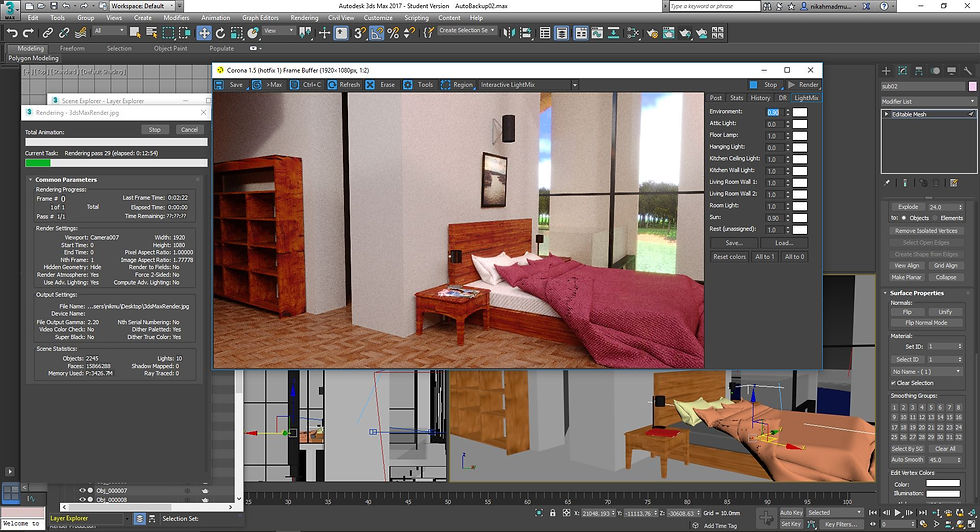Toggle smoothing group 1 button
Viewport: 980px width, 532px height.
[x=894, y=408]
